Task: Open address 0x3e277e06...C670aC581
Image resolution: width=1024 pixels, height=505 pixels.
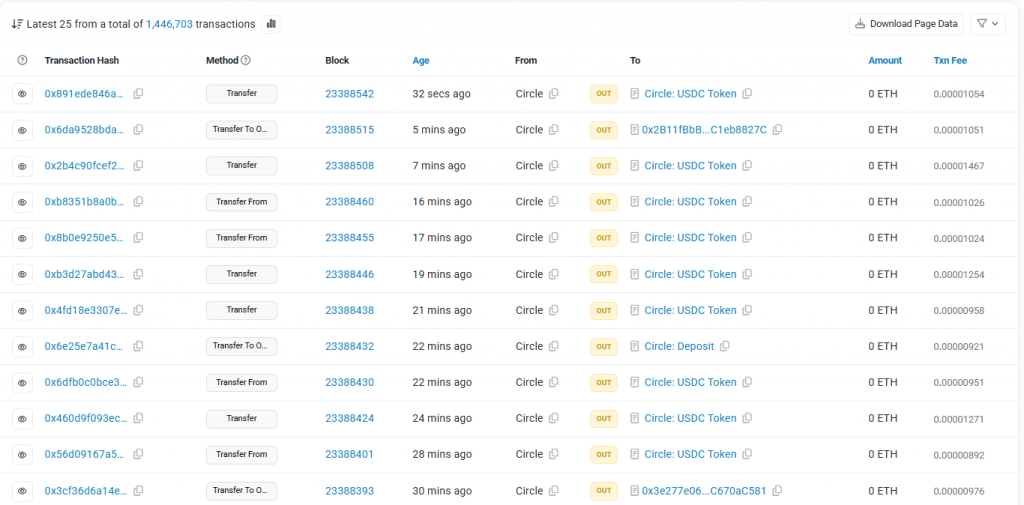Action: tap(704, 491)
